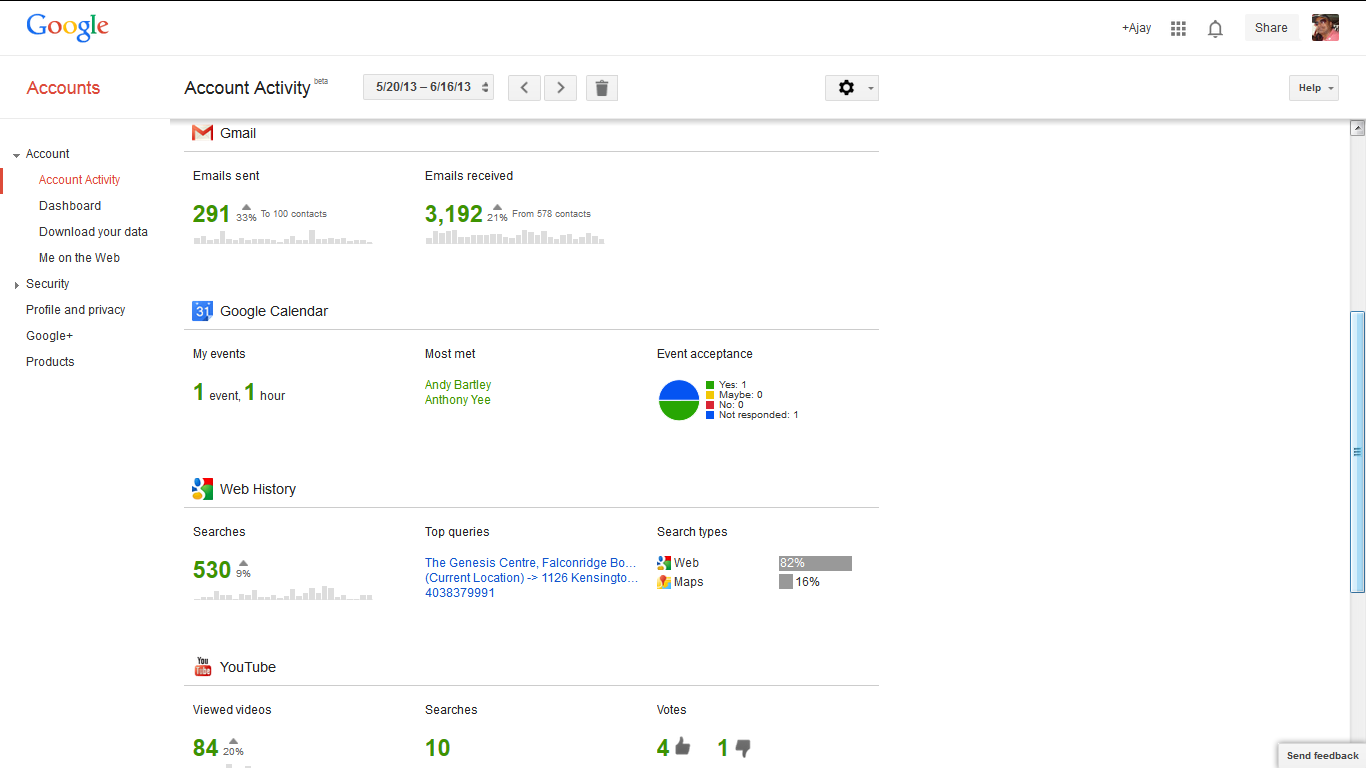
Task: Click the notifications bell icon
Action: click(x=1215, y=29)
